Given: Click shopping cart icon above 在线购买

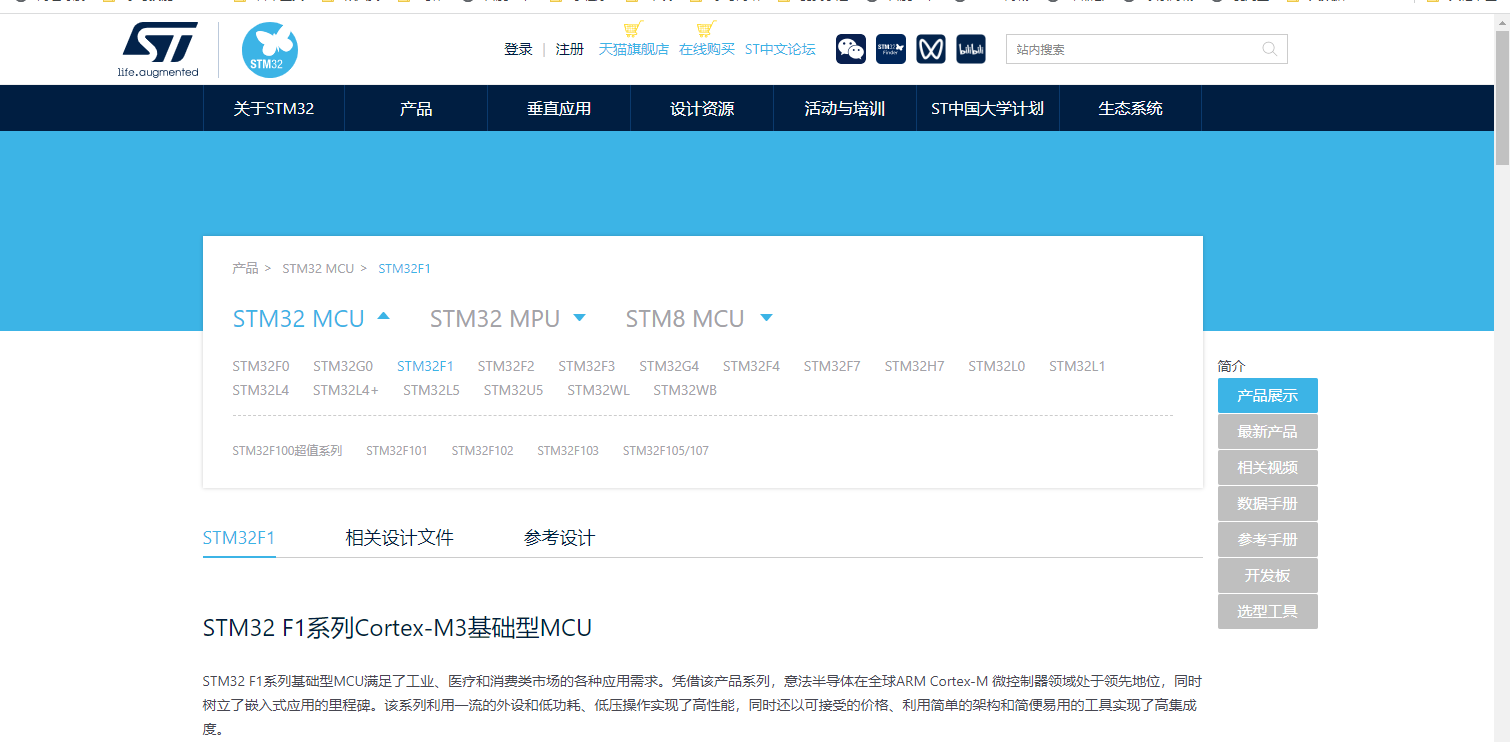Looking at the screenshot, I should point(706,28).
